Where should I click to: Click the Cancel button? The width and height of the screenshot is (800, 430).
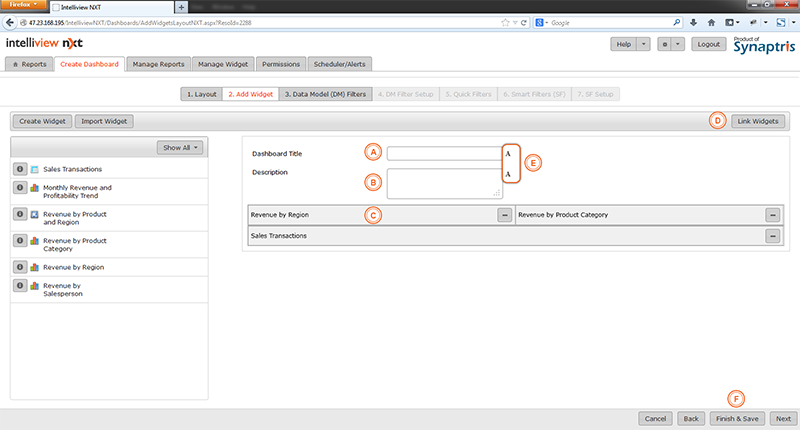click(x=655, y=419)
